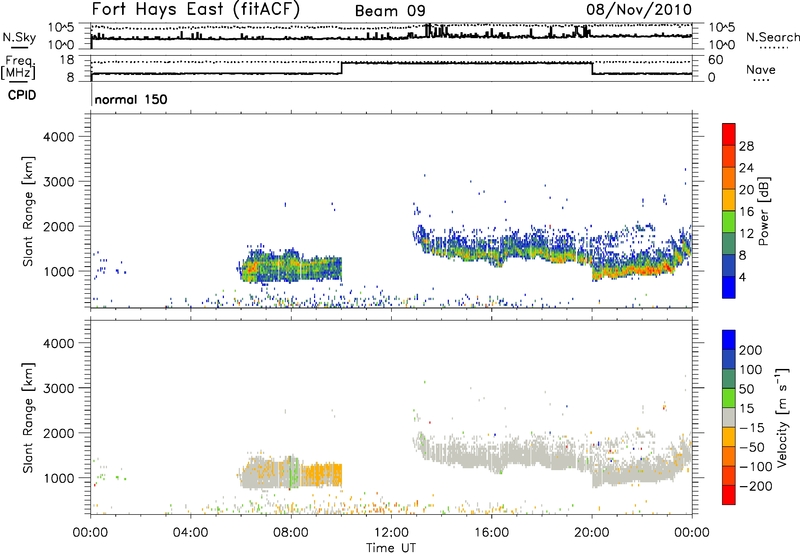This screenshot has width=800, height=554.
Task: Click the 'Beam 09' label
Action: click(390, 11)
